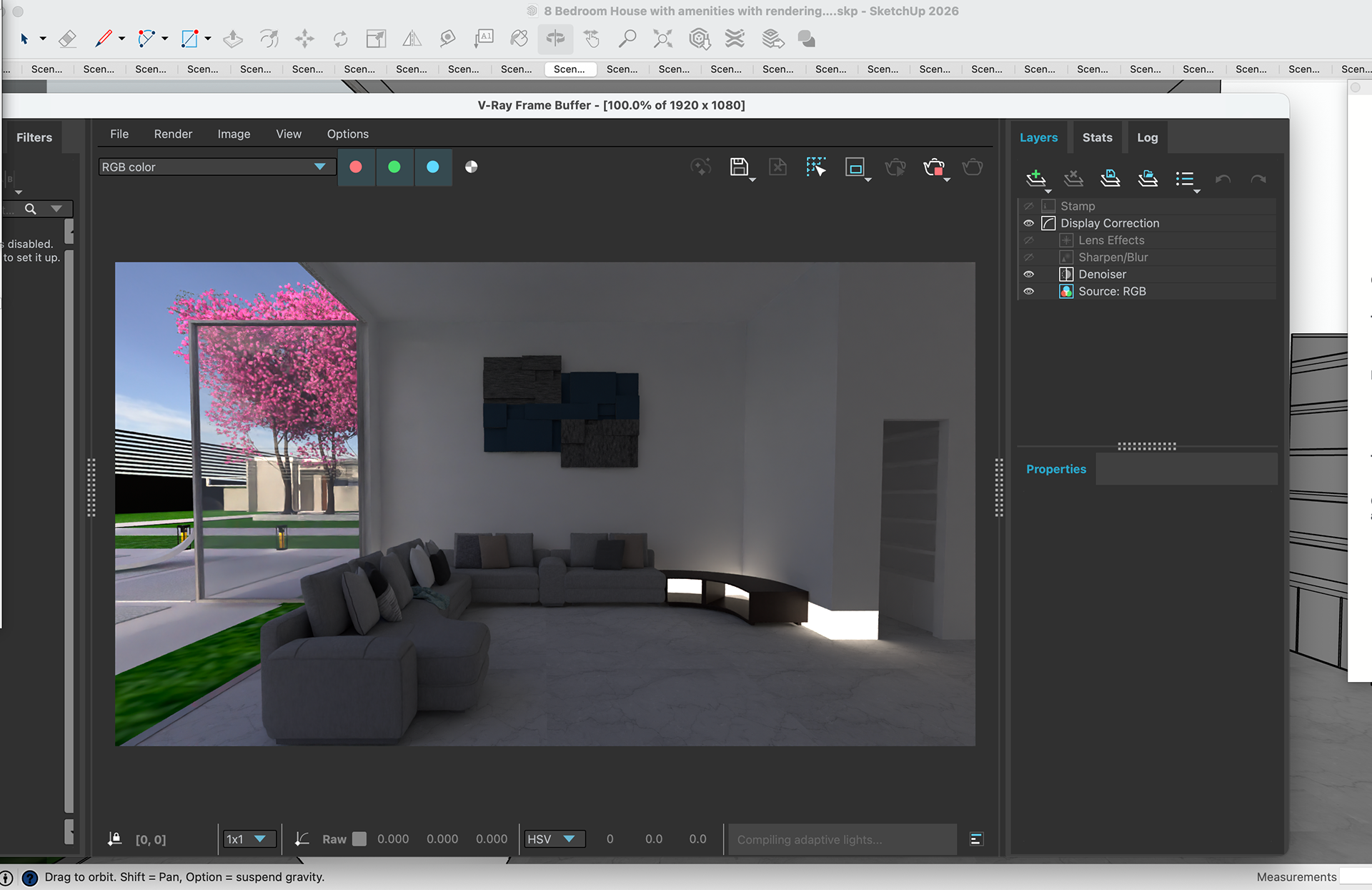Toggle Denoiser layer visibility eye
This screenshot has width=1372, height=890.
[x=1028, y=275]
